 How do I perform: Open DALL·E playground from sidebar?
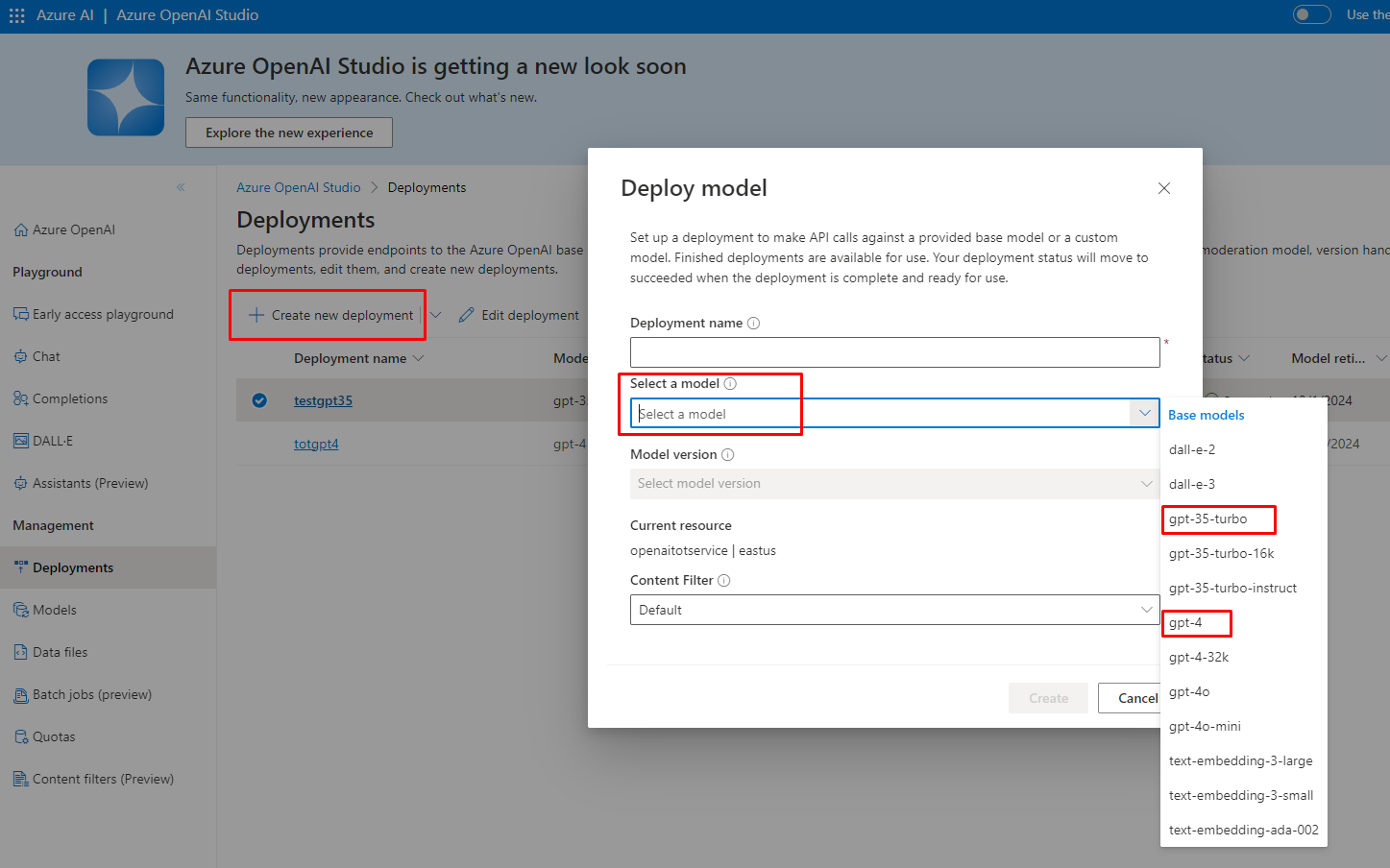click(53, 441)
